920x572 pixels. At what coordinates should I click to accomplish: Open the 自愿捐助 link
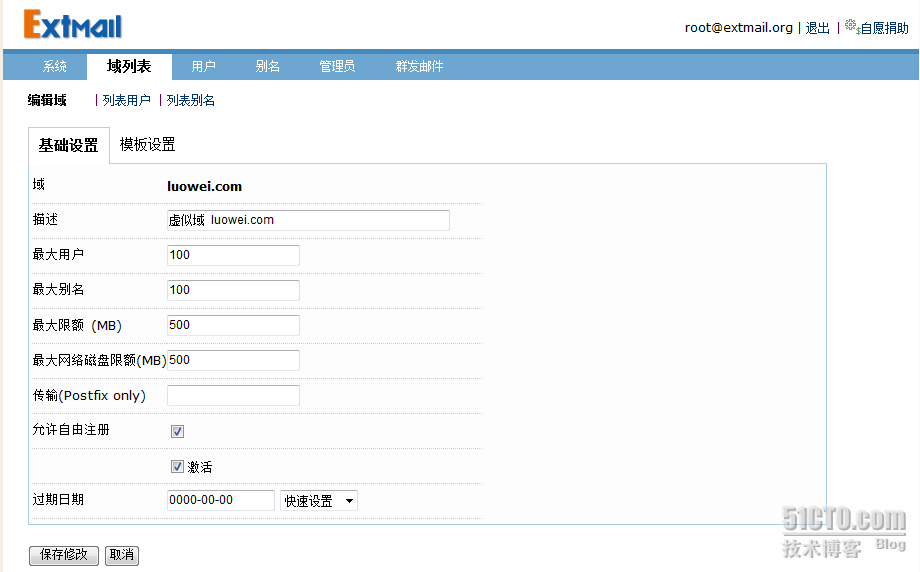884,28
